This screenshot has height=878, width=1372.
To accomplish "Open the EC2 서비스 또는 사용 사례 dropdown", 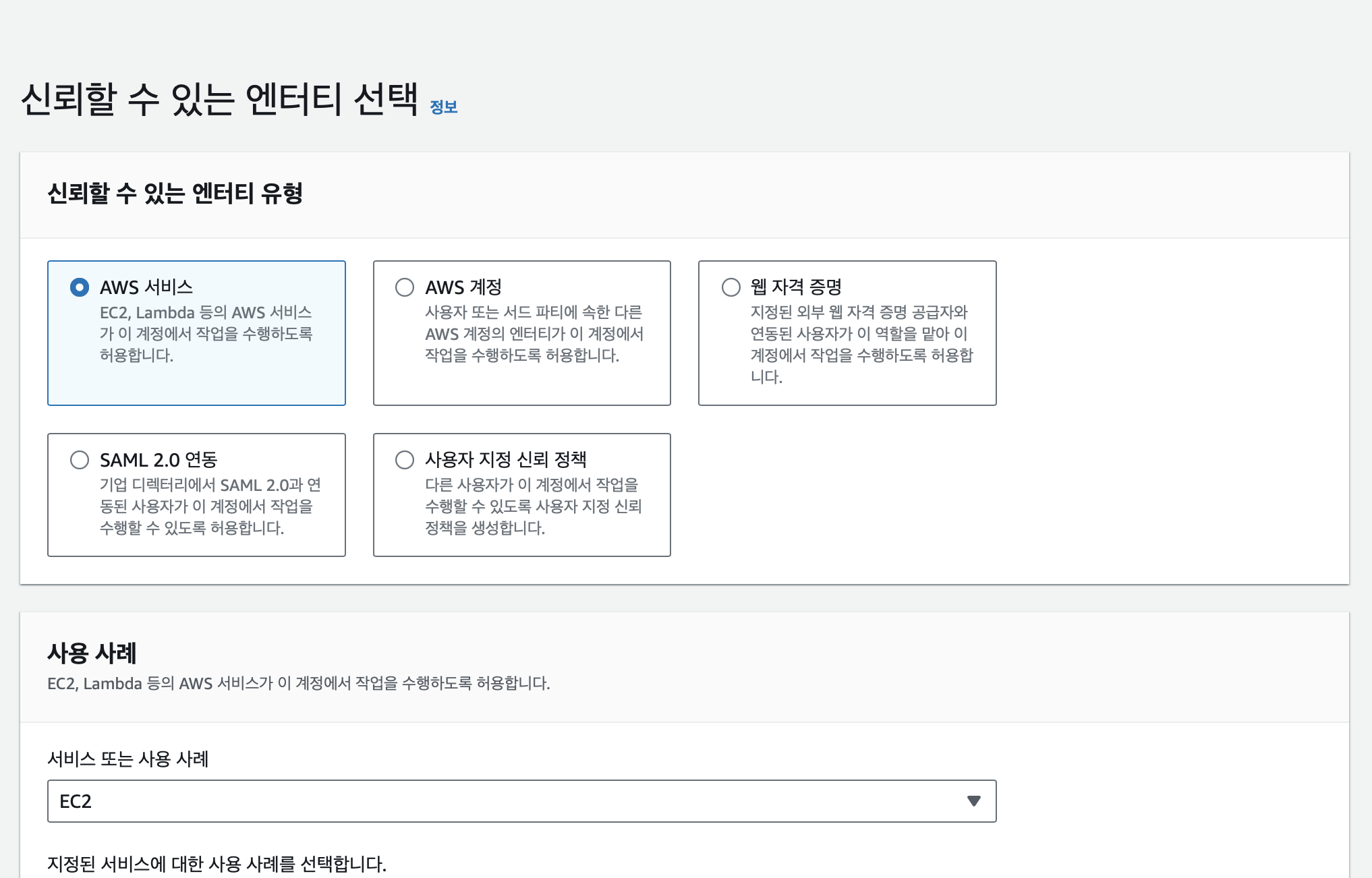I will pos(521,801).
